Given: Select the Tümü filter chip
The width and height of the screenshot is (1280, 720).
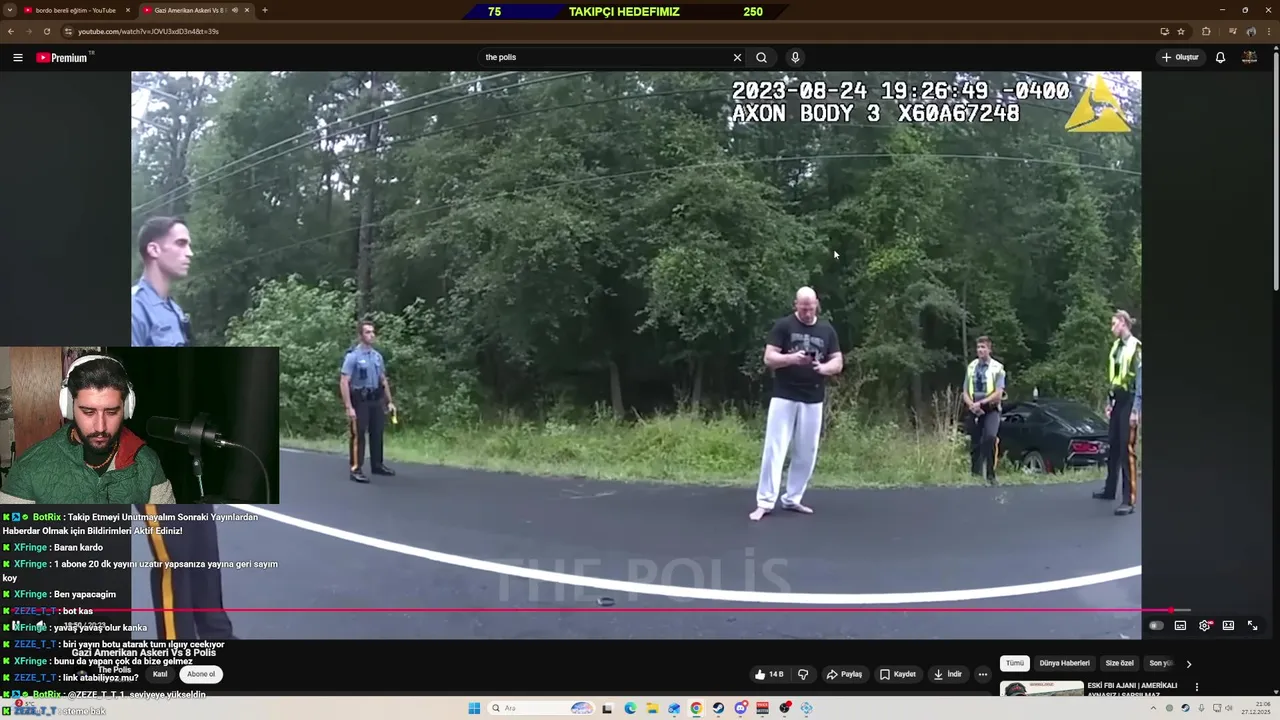Looking at the screenshot, I should [1015, 663].
